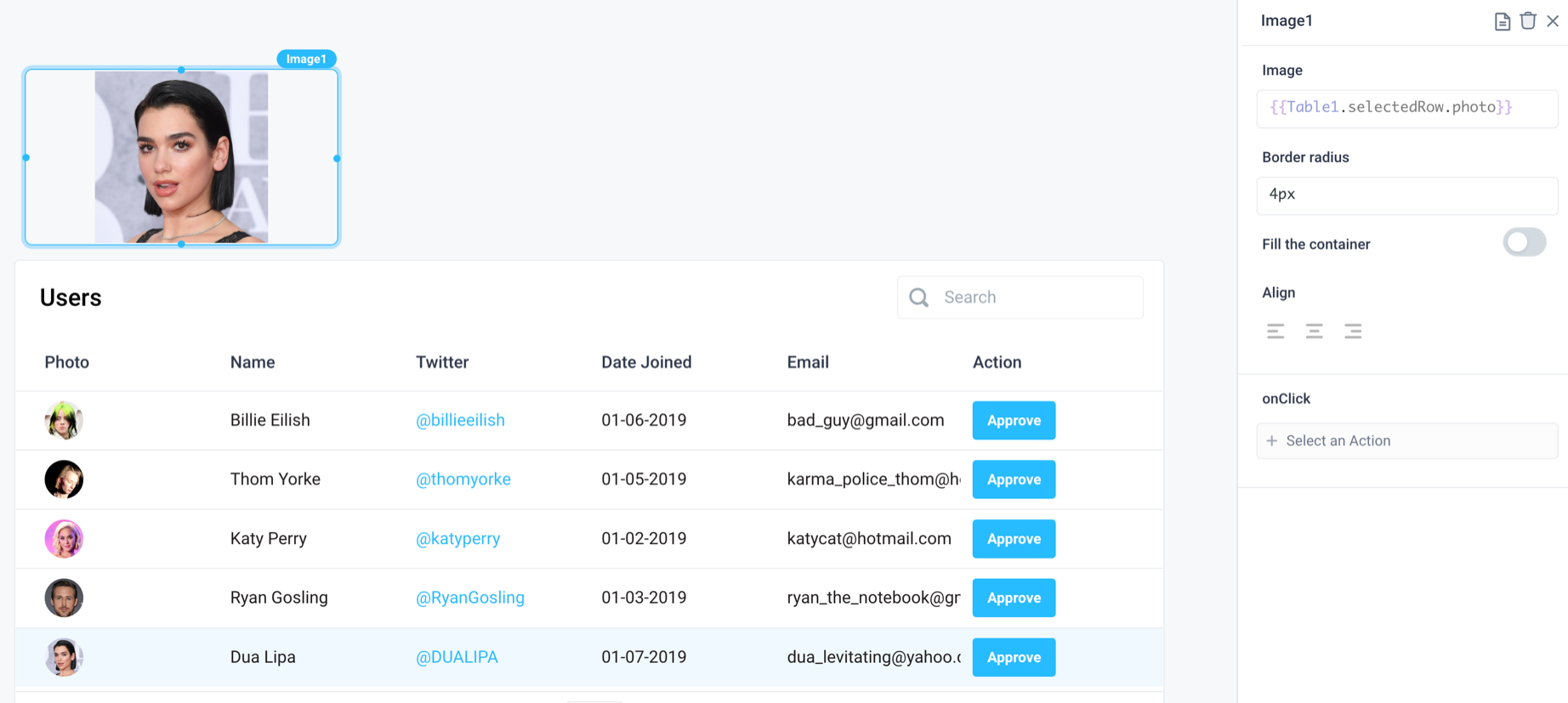Open the @thomyorke Twitter link

pos(463,479)
